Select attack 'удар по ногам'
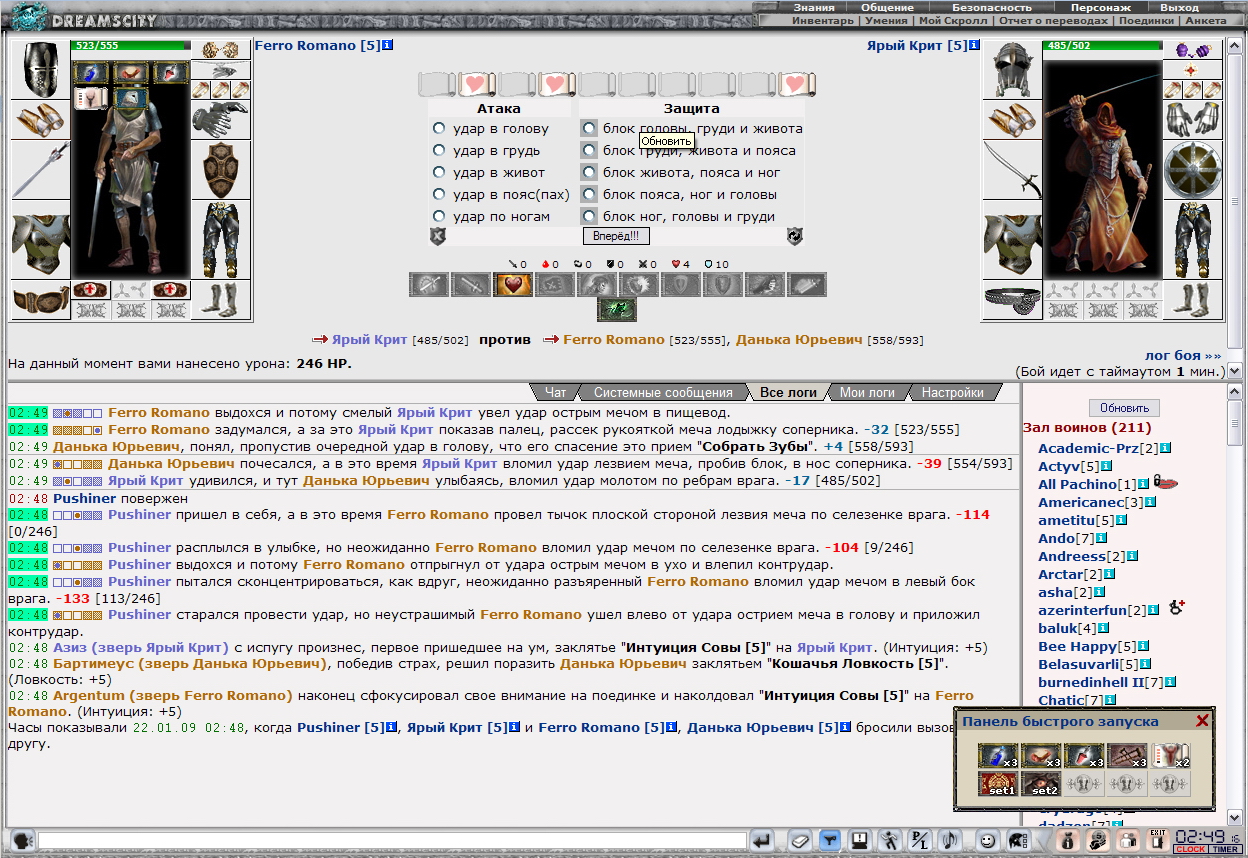The width and height of the screenshot is (1248, 858). pos(439,217)
